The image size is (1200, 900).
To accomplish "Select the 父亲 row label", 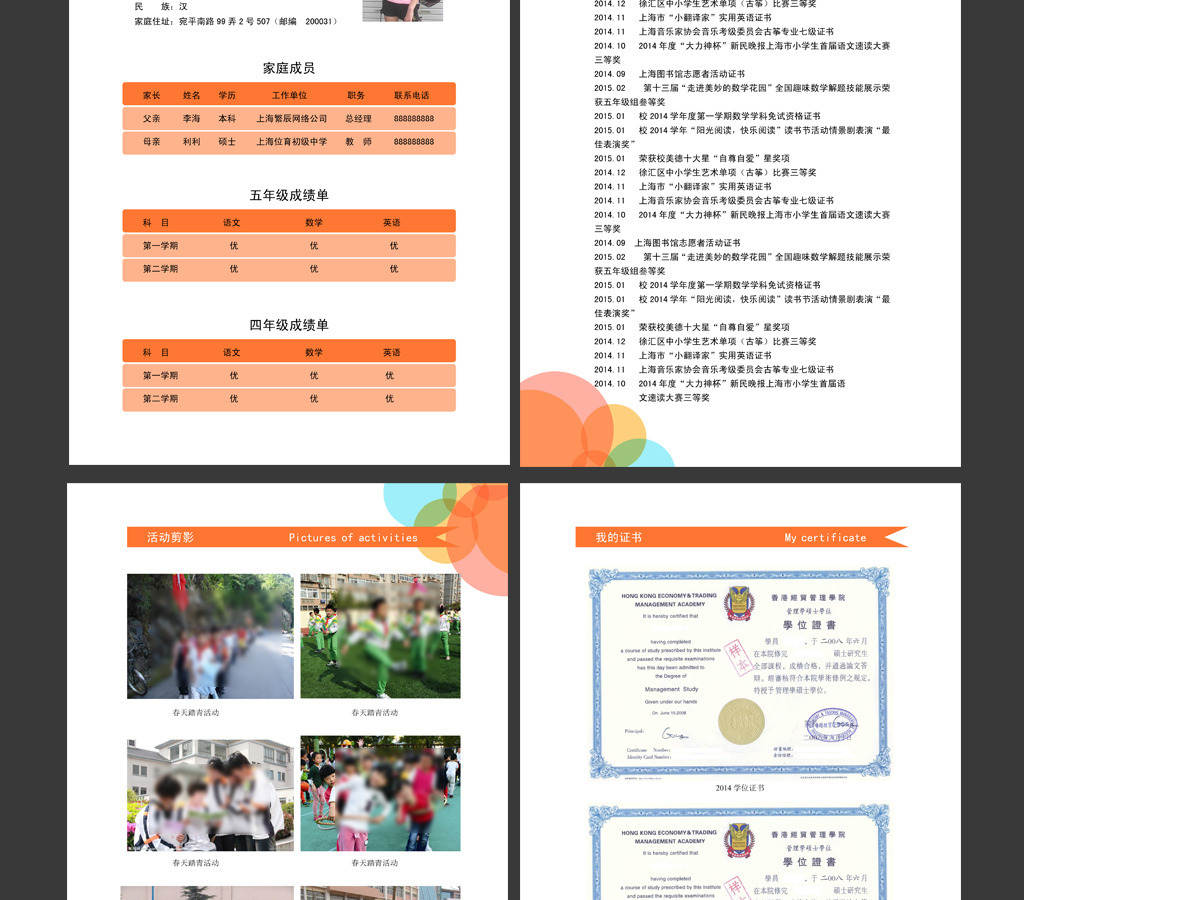I will (152, 118).
